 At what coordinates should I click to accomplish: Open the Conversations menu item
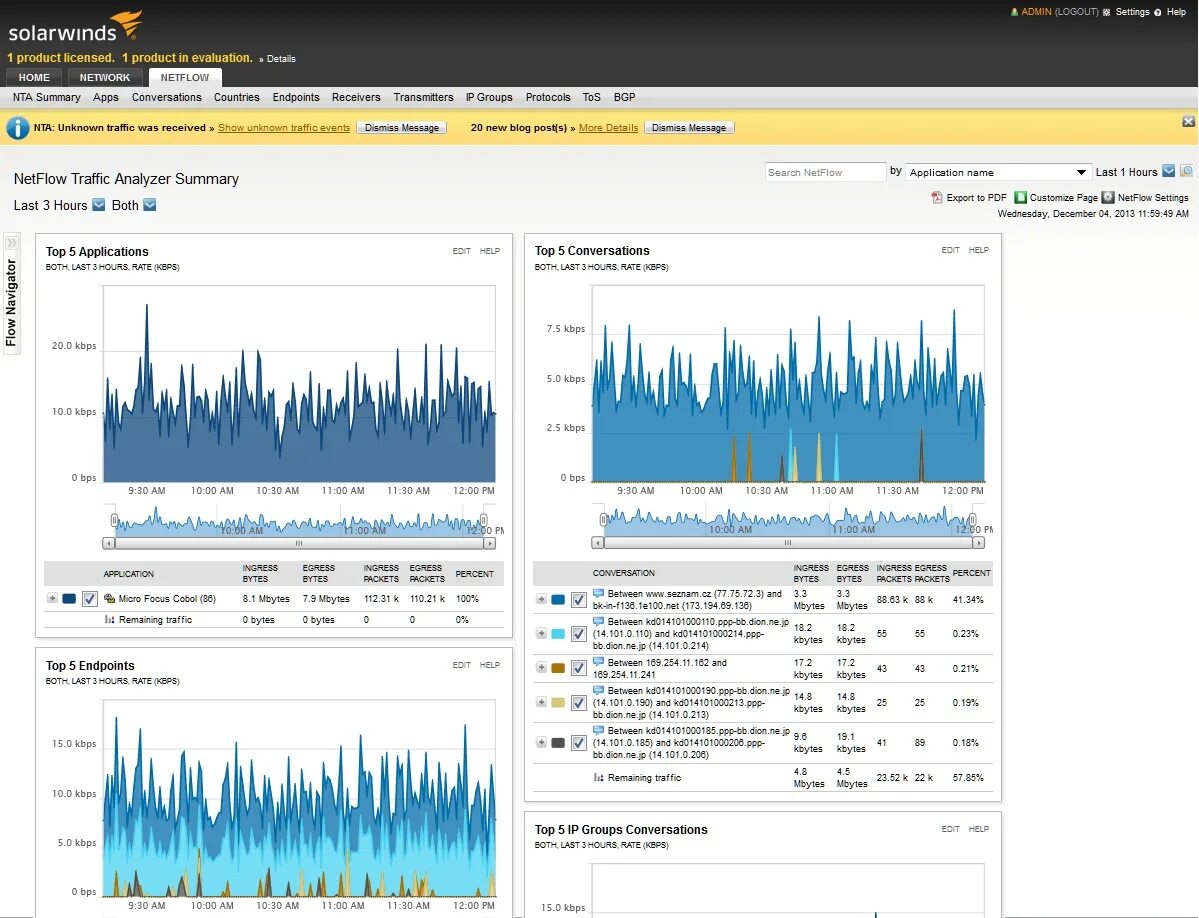166,97
